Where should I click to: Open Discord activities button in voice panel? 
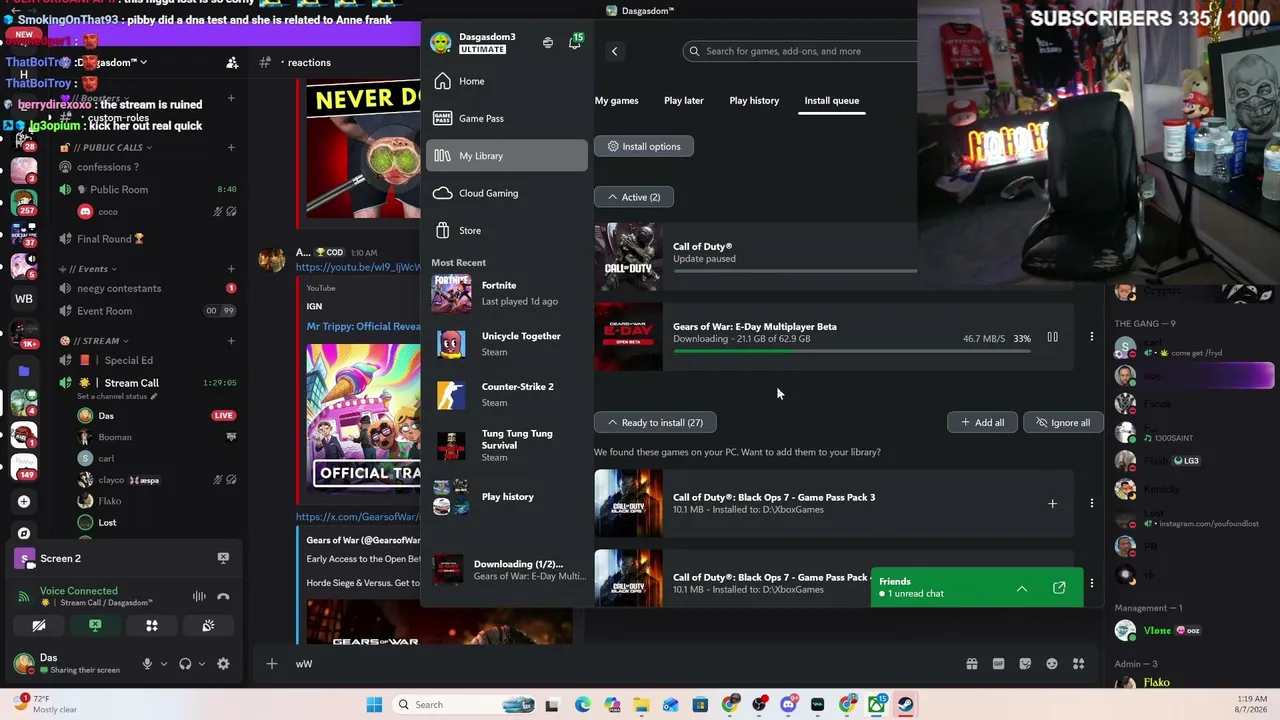click(x=152, y=626)
